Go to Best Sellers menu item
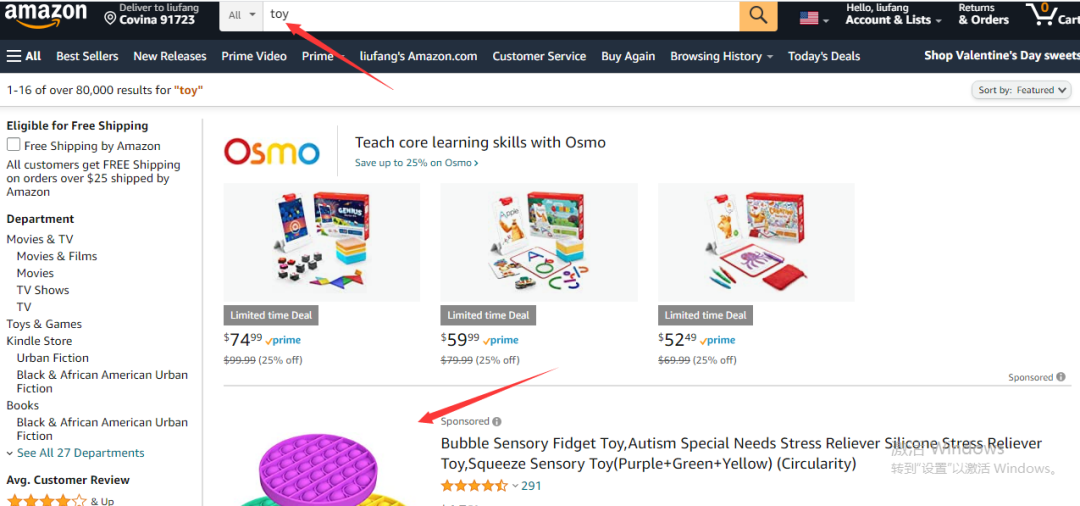The width and height of the screenshot is (1080, 506). point(87,56)
